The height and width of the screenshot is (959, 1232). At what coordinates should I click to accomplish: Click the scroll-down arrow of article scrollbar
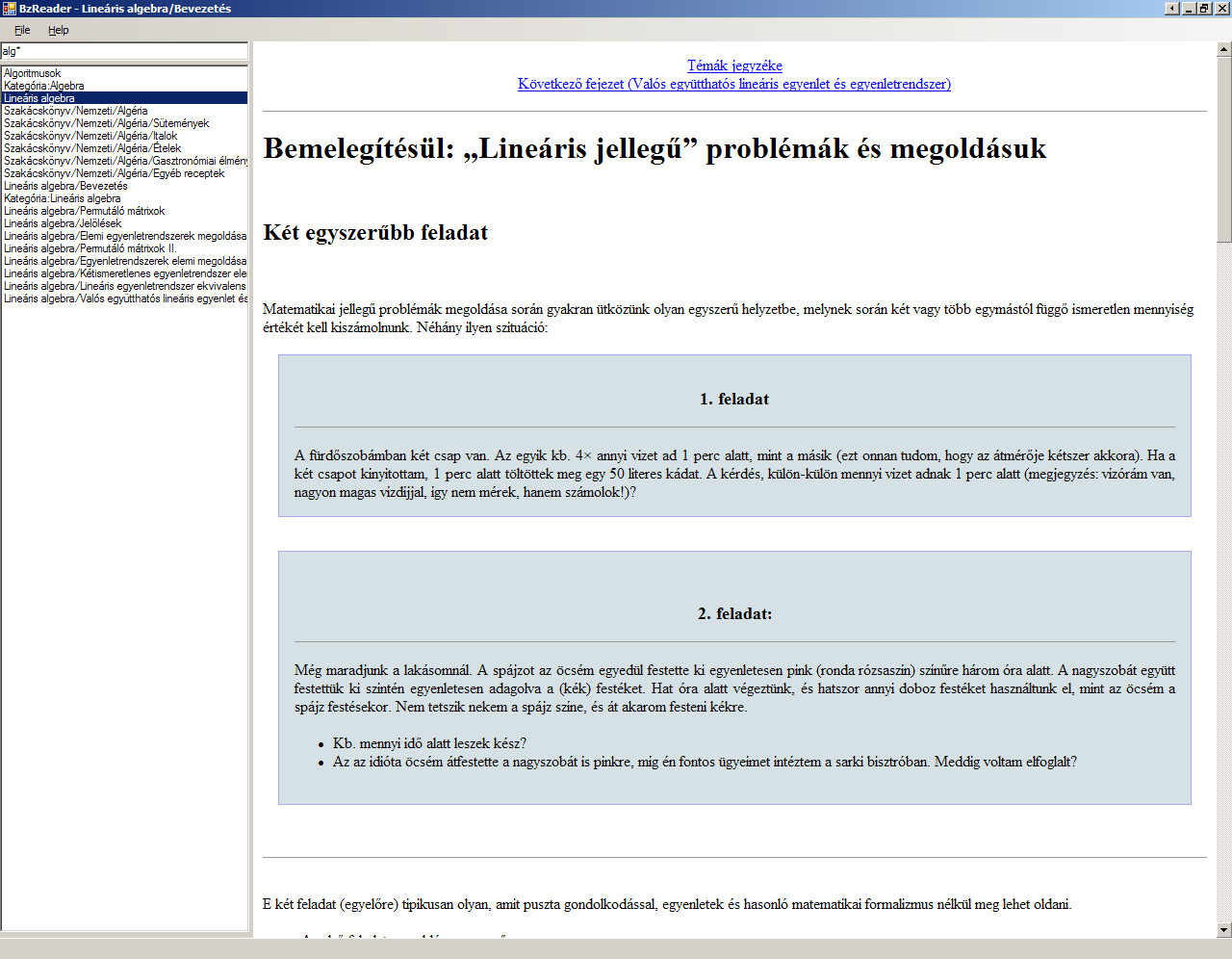click(x=1224, y=930)
